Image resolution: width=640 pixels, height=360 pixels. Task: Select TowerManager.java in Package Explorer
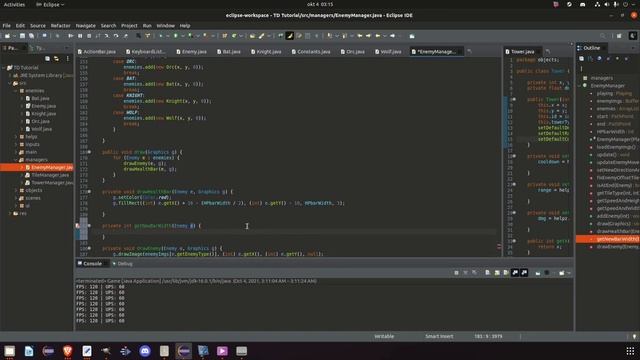(x=52, y=183)
